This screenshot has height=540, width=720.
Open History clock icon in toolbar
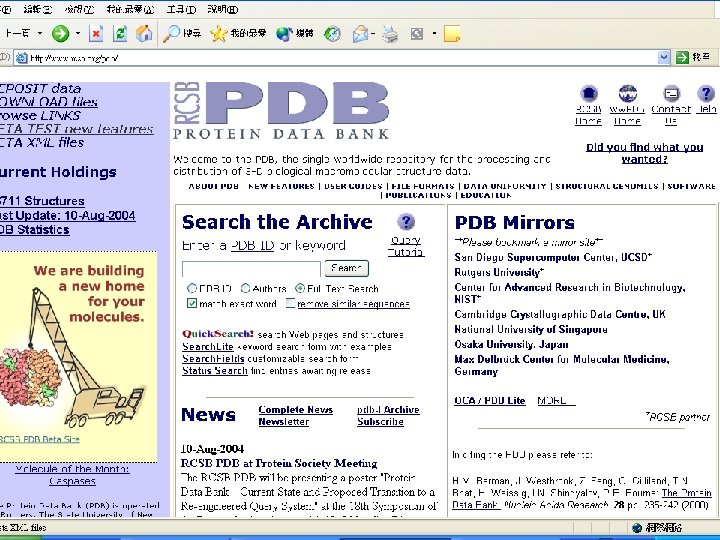[x=332, y=34]
